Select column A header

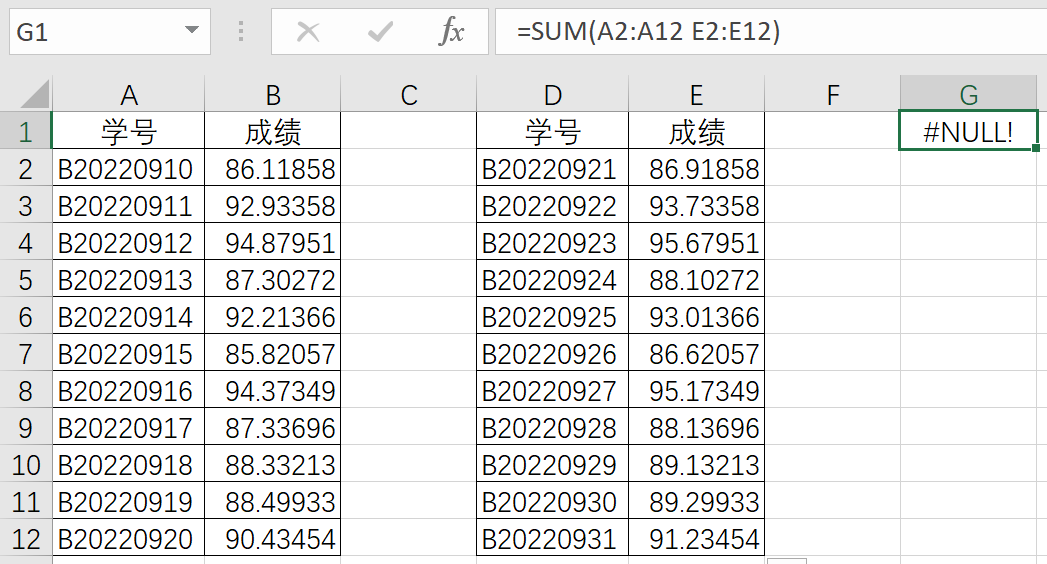[129, 94]
